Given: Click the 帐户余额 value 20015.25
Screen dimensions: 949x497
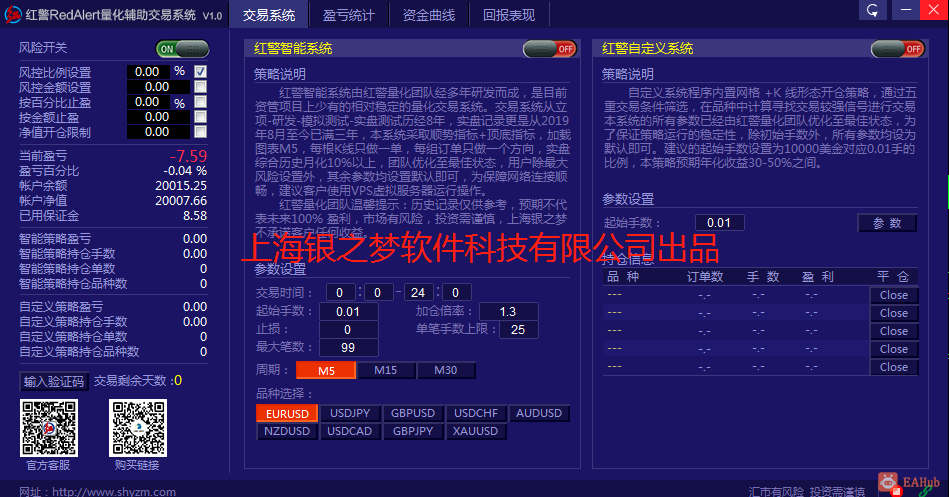Looking at the screenshot, I should 181,186.
